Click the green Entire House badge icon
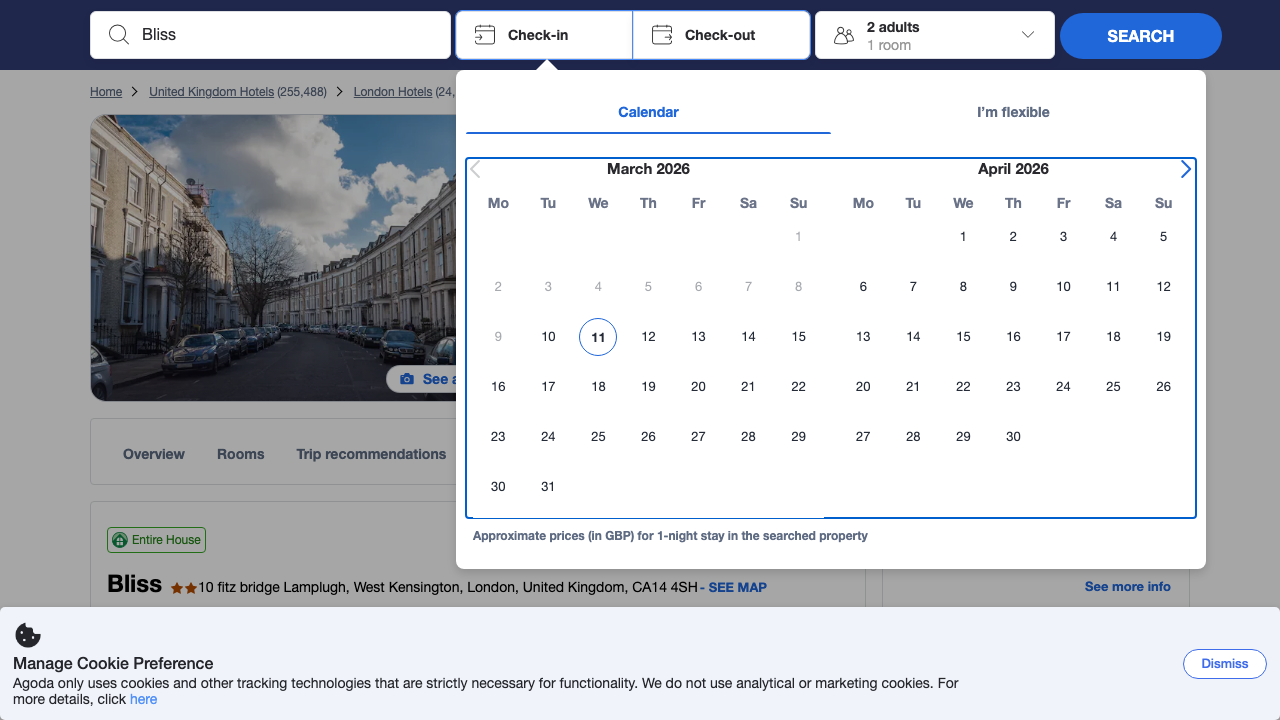This screenshot has width=1280, height=720. [x=119, y=539]
